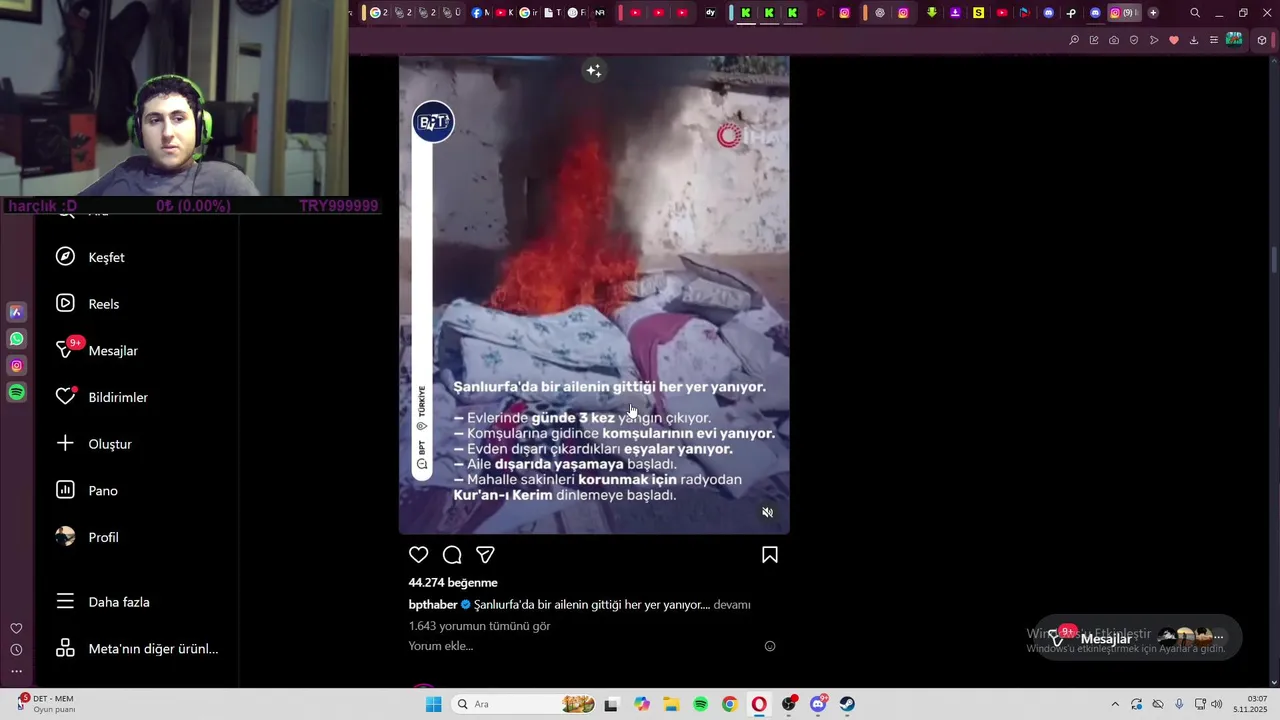Open Opera downloads toolbar icon
Image resolution: width=1280 pixels, height=720 pixels.
coord(1194,40)
